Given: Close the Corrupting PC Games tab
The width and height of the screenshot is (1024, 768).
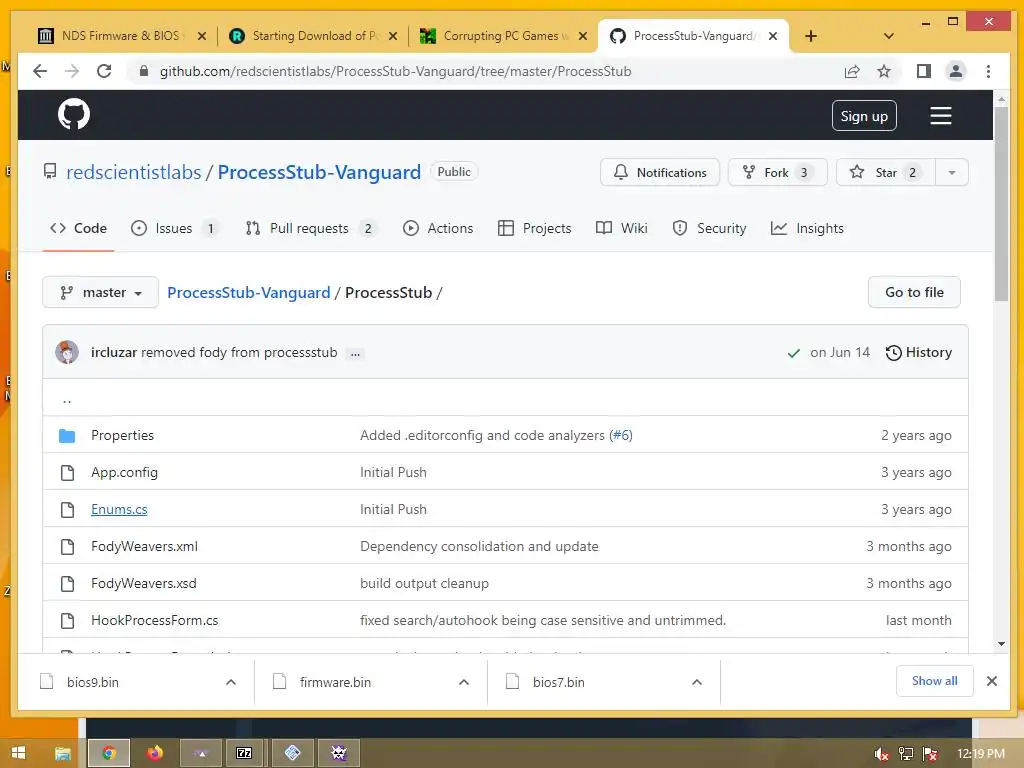Looking at the screenshot, I should [583, 37].
